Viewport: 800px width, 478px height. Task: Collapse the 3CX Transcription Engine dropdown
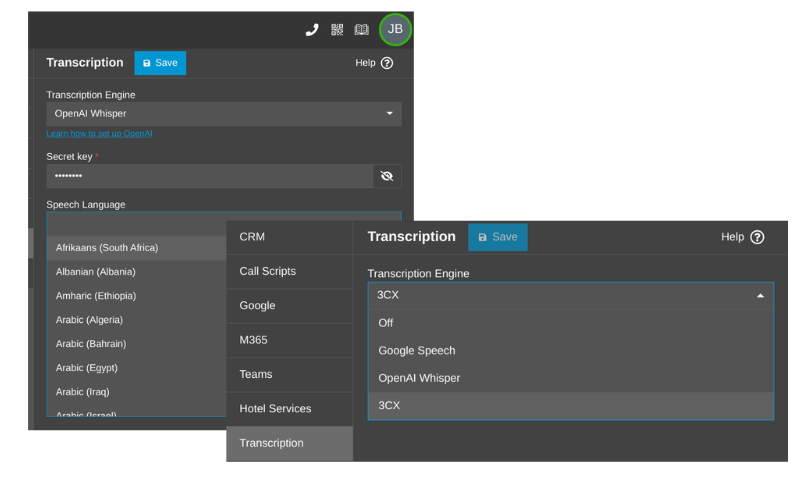click(x=570, y=295)
